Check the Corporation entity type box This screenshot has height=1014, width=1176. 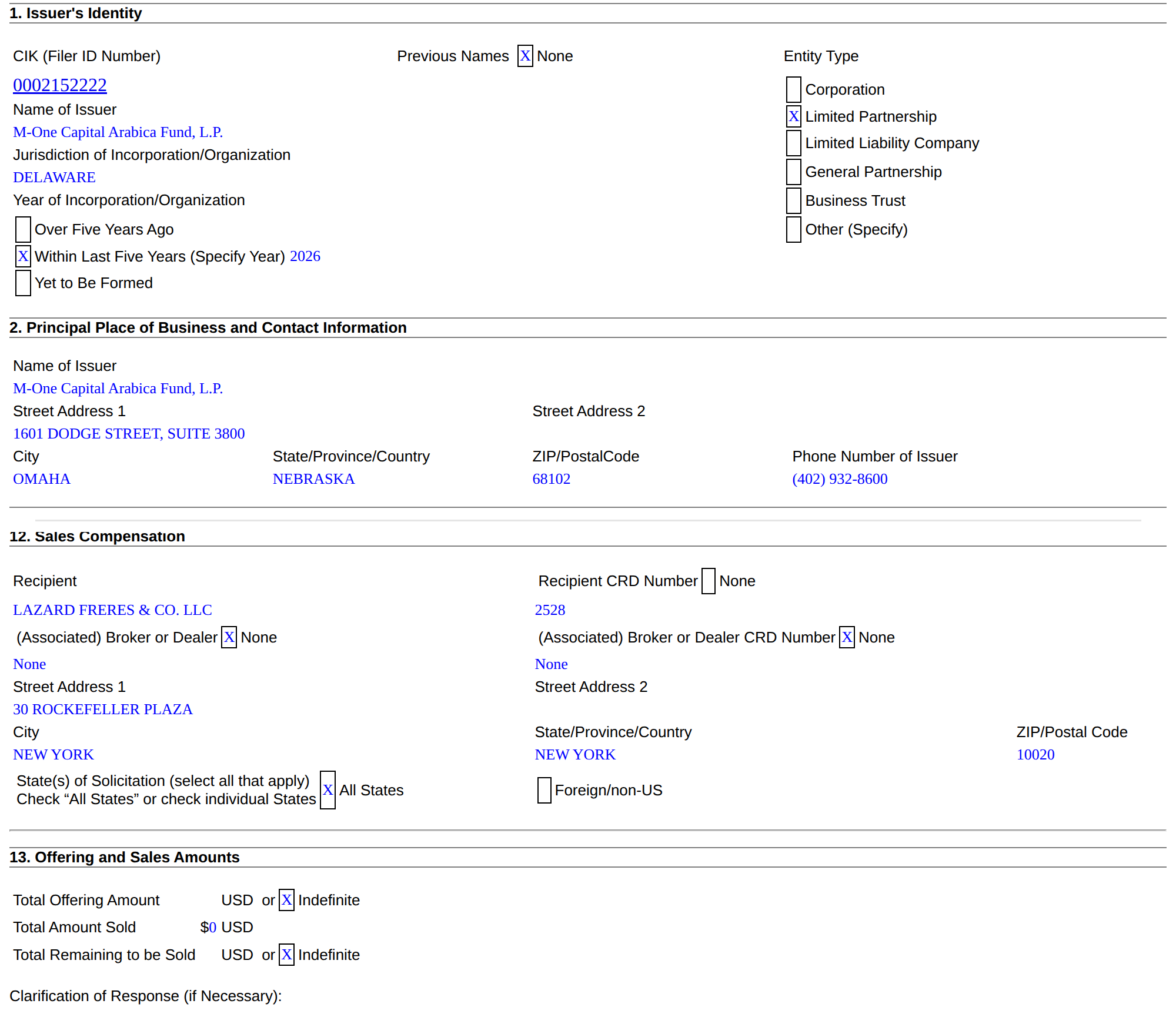(793, 89)
